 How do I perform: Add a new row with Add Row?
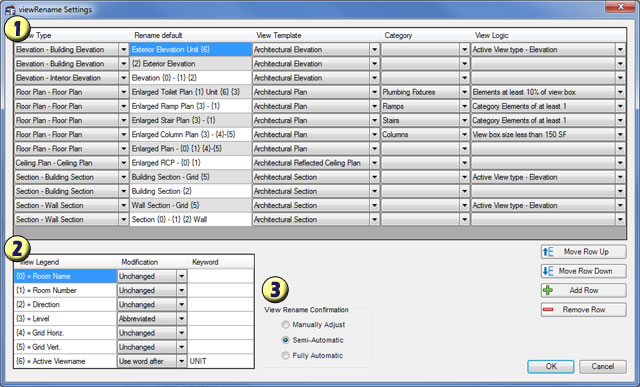coord(583,290)
